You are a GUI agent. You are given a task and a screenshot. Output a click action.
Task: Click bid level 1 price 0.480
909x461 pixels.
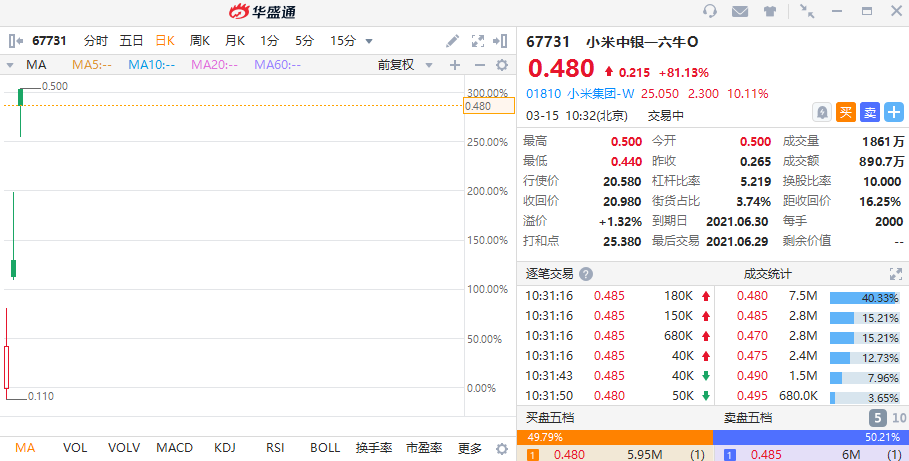[569, 455]
